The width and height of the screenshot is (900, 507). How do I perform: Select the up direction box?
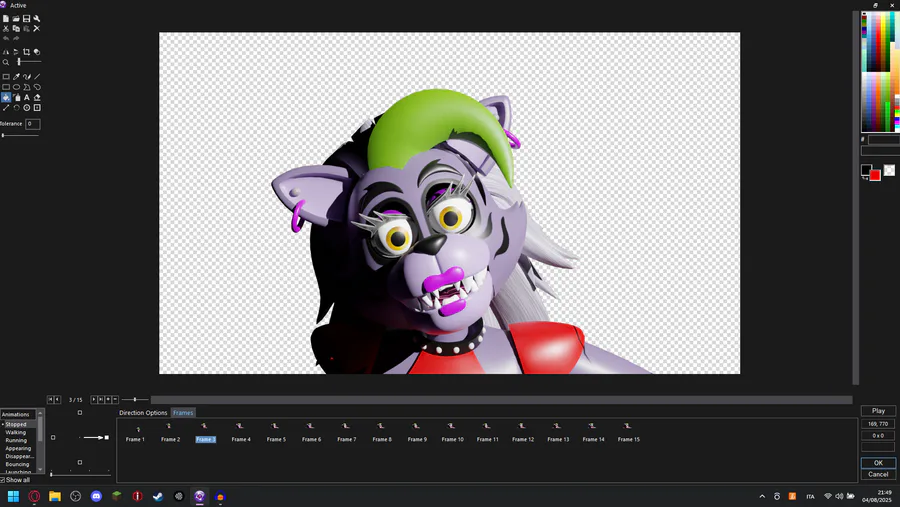pyautogui.click(x=80, y=413)
